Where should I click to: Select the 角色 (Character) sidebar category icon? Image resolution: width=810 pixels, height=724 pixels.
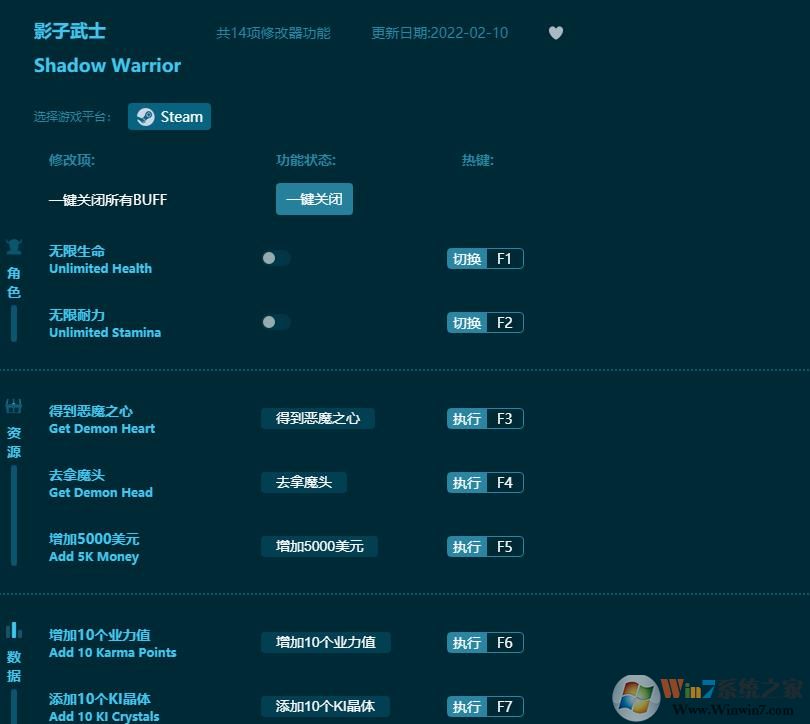[14, 246]
